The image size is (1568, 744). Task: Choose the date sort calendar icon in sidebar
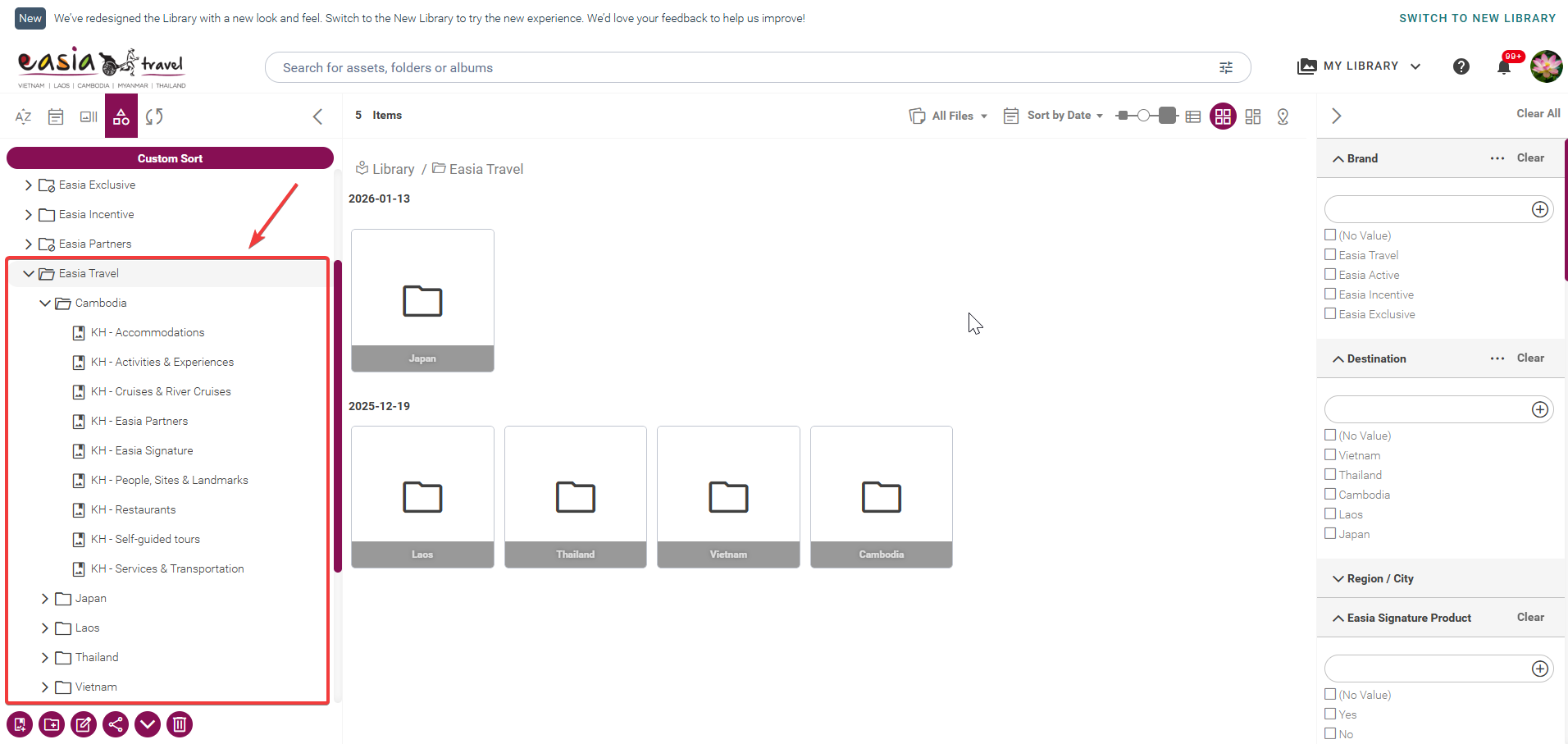[56, 116]
